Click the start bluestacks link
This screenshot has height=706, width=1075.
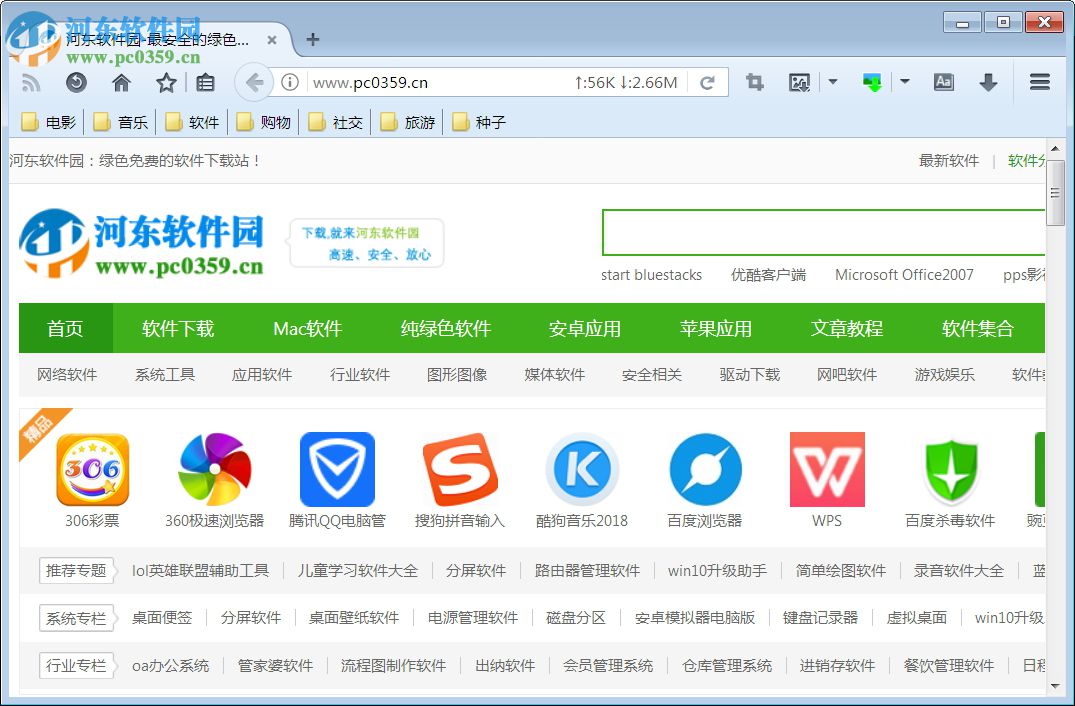651,275
